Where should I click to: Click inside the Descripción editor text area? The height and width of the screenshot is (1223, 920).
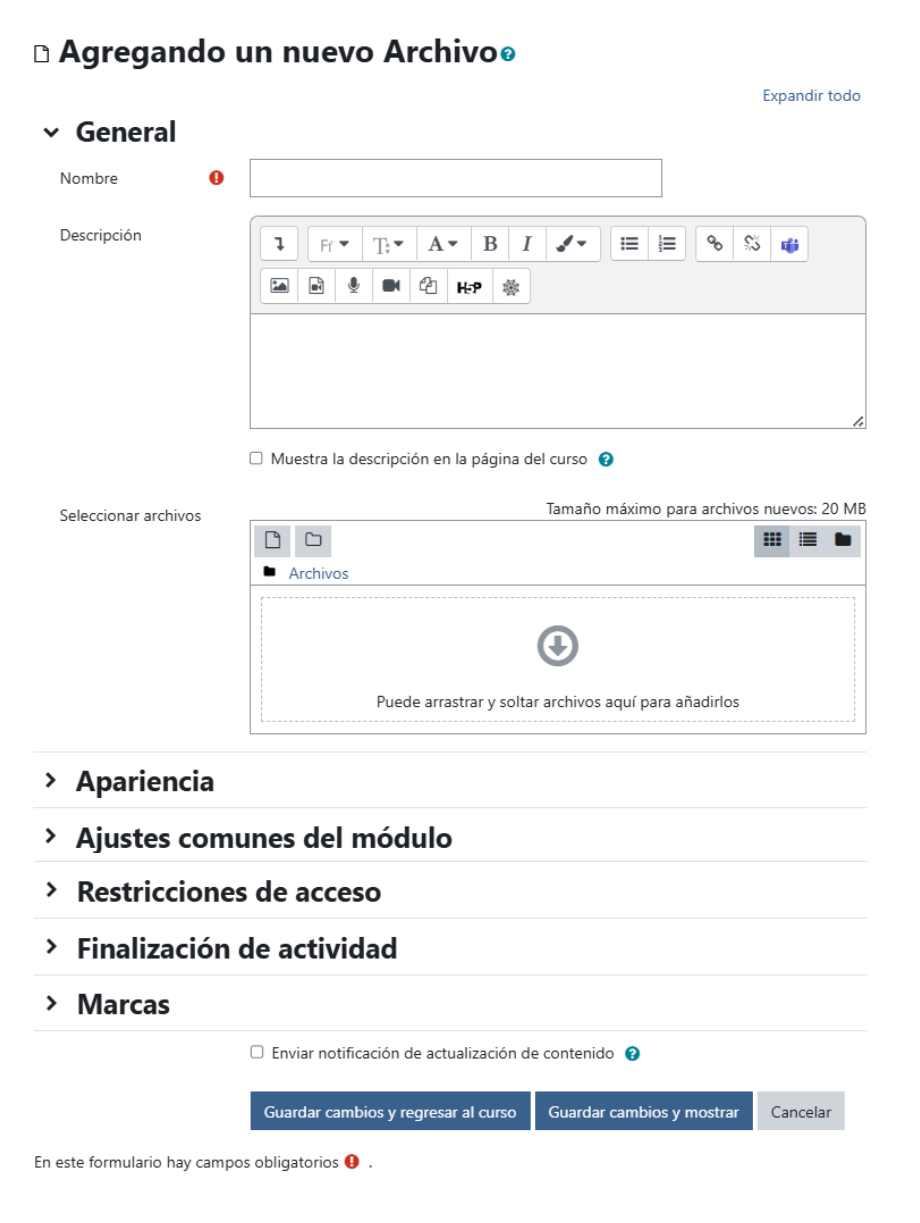pos(558,371)
